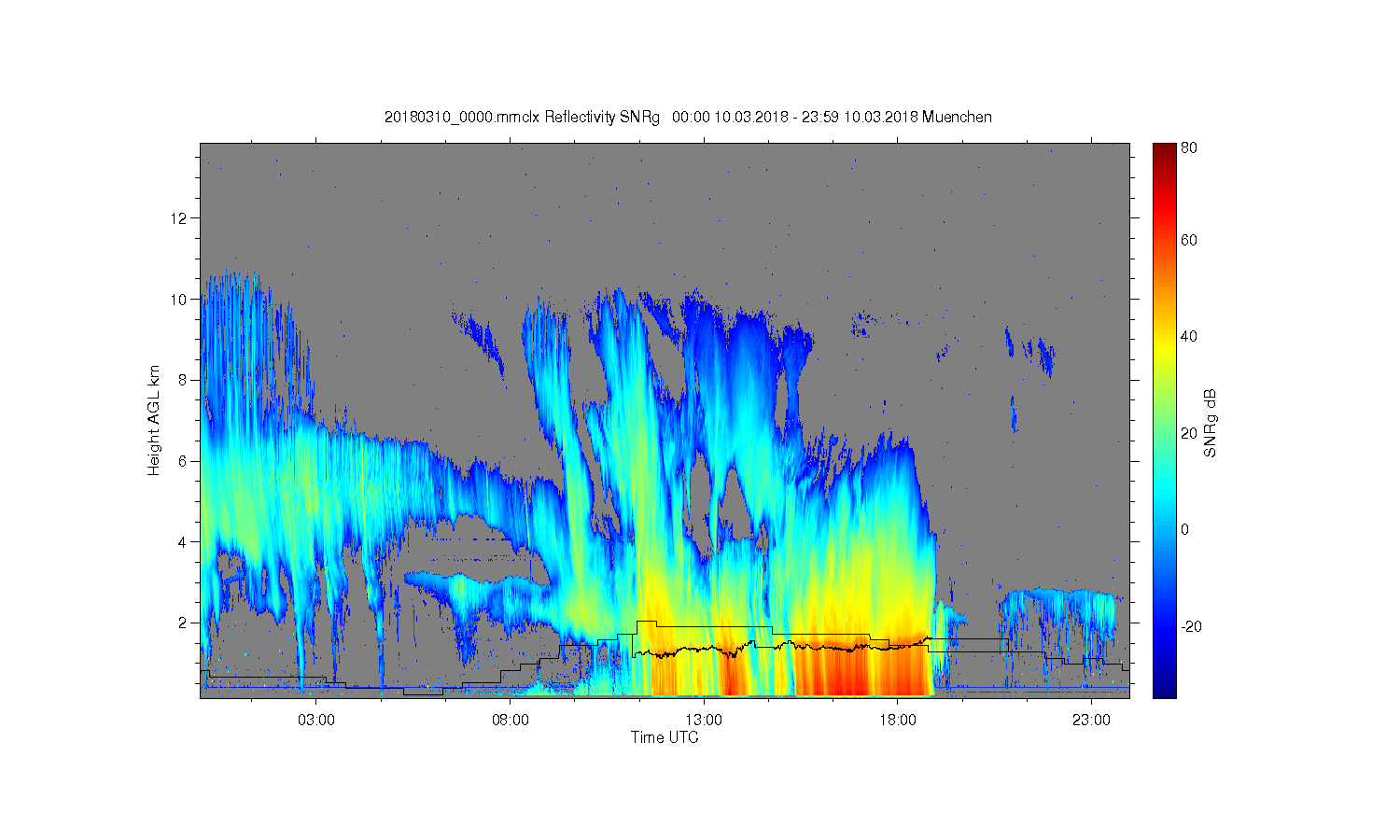Click the height tick label 4
This screenshot has width=1400, height=840.
point(185,542)
